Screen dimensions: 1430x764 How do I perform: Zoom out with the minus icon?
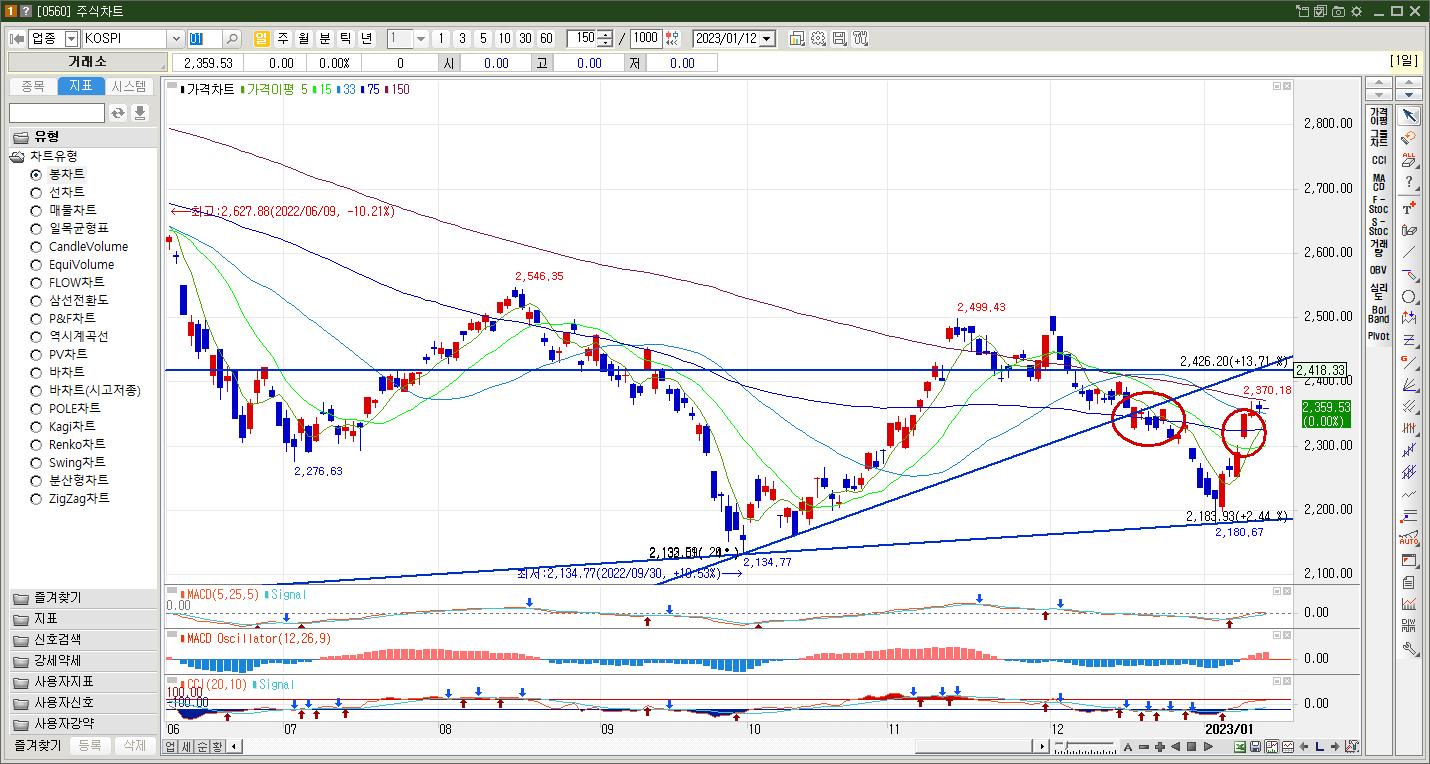pyautogui.click(x=1144, y=746)
